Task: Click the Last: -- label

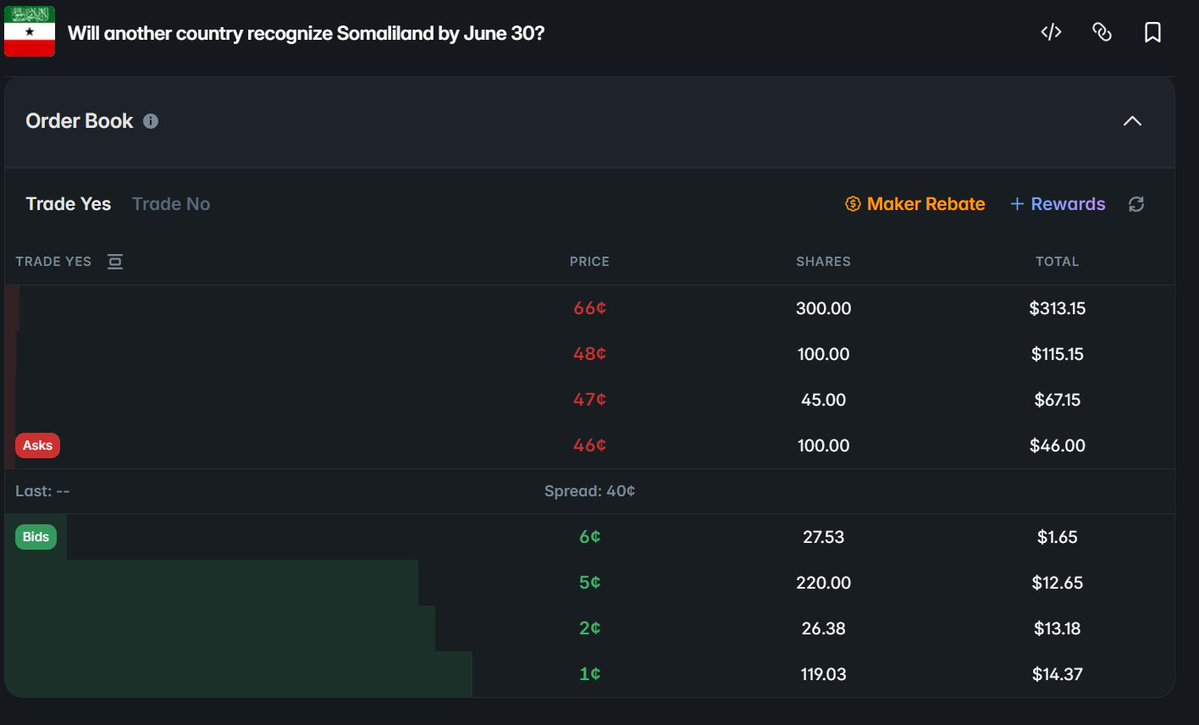Action: (x=43, y=491)
